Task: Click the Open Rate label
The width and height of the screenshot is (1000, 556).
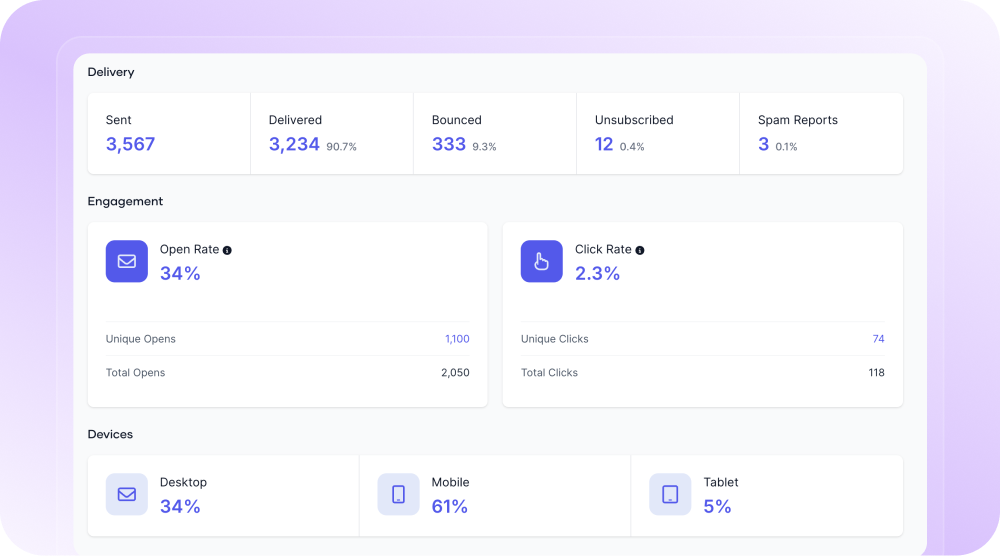Action: coord(189,249)
